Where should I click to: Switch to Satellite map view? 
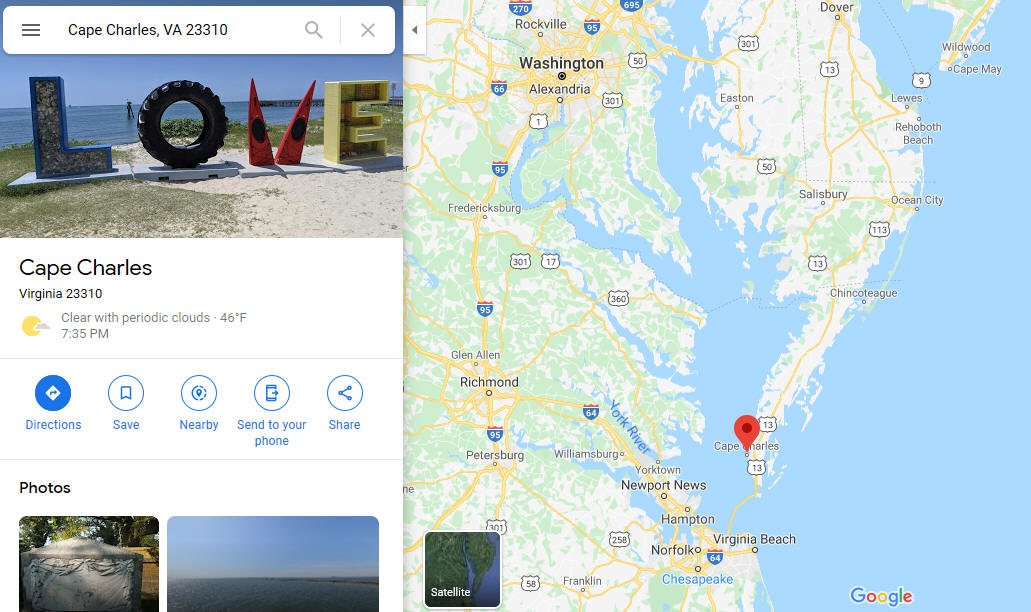pos(462,569)
